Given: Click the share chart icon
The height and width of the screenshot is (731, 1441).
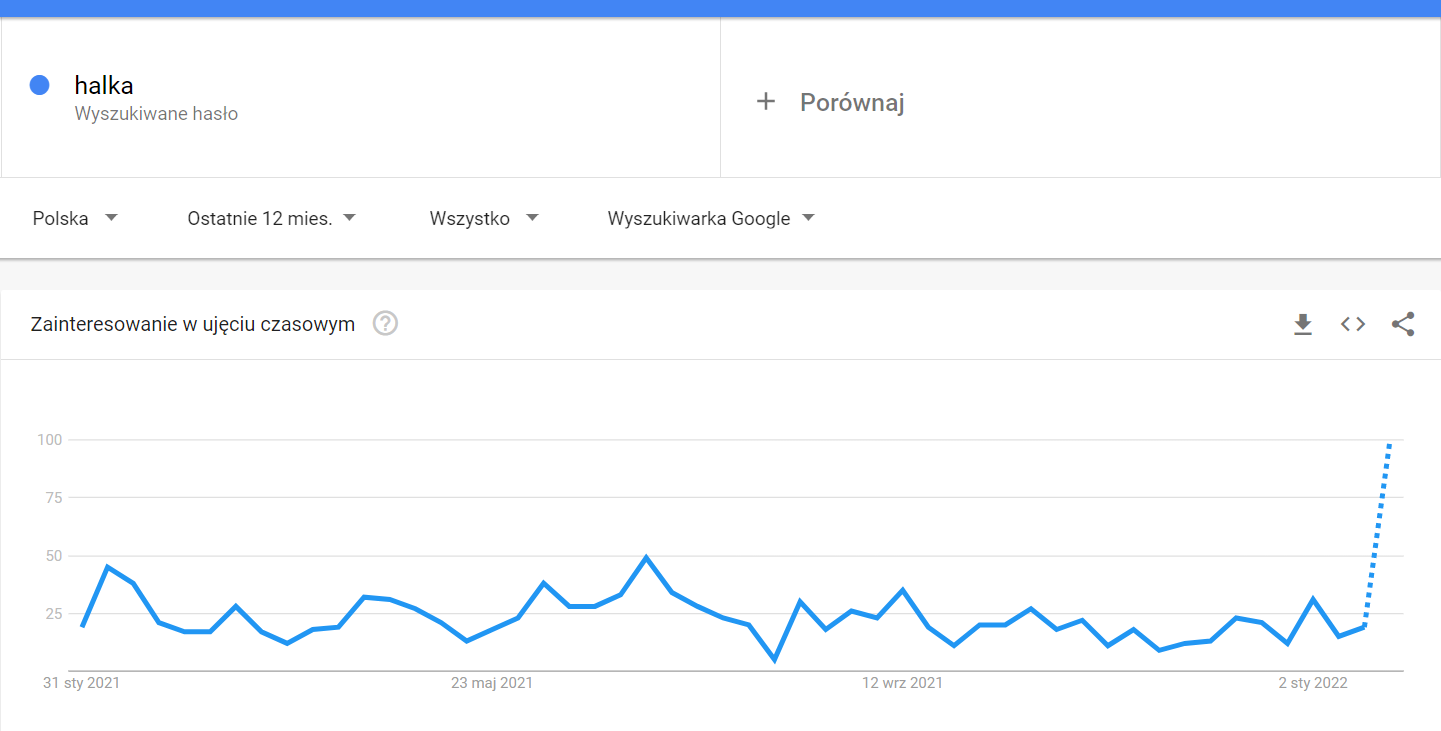Looking at the screenshot, I should click(x=1403, y=324).
